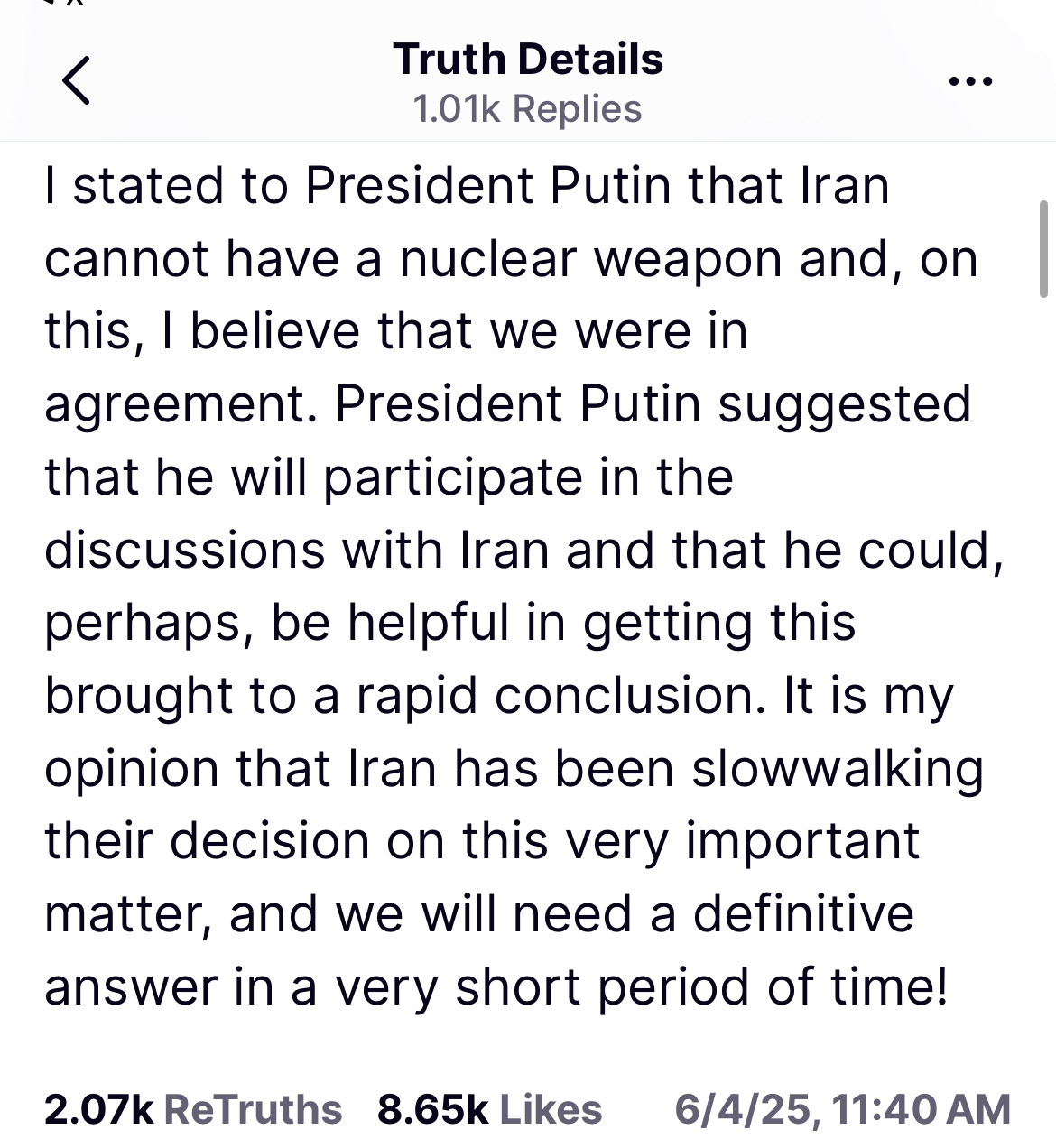
Task: Open the 8.65k Likes list
Action: [x=489, y=1109]
